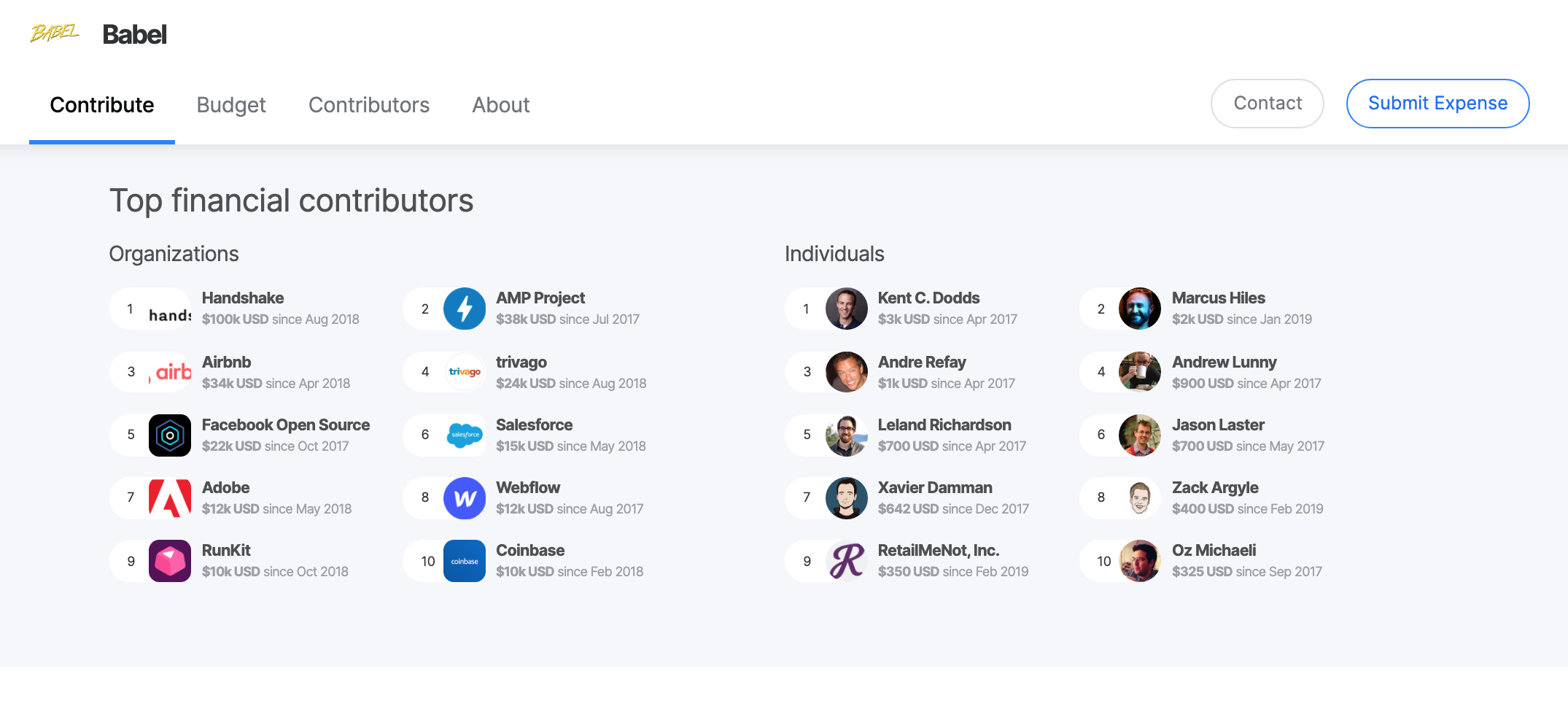Click the Oz Michaeli name link

(1214, 550)
